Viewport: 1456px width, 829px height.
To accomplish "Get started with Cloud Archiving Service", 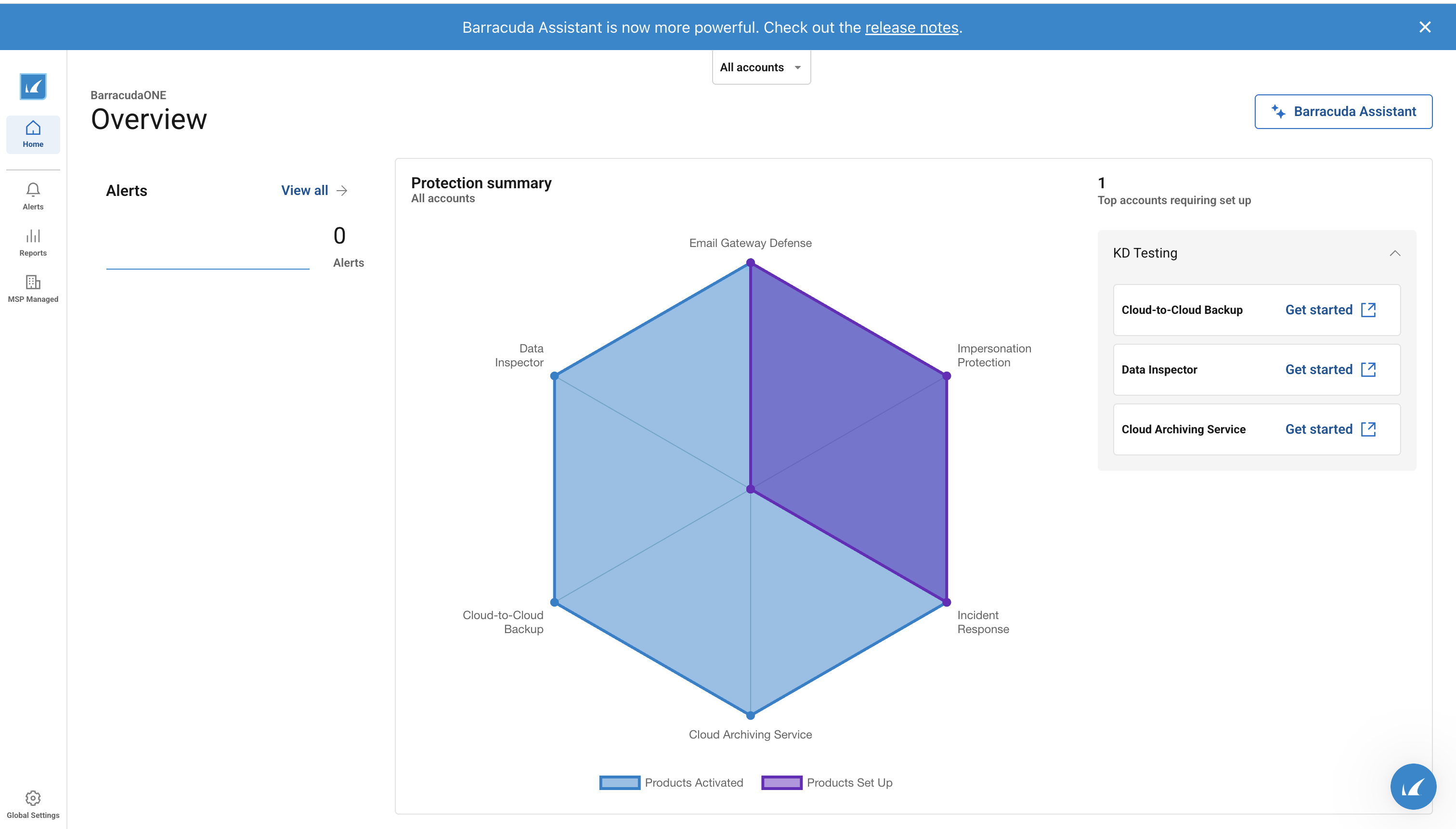I will [1319, 429].
